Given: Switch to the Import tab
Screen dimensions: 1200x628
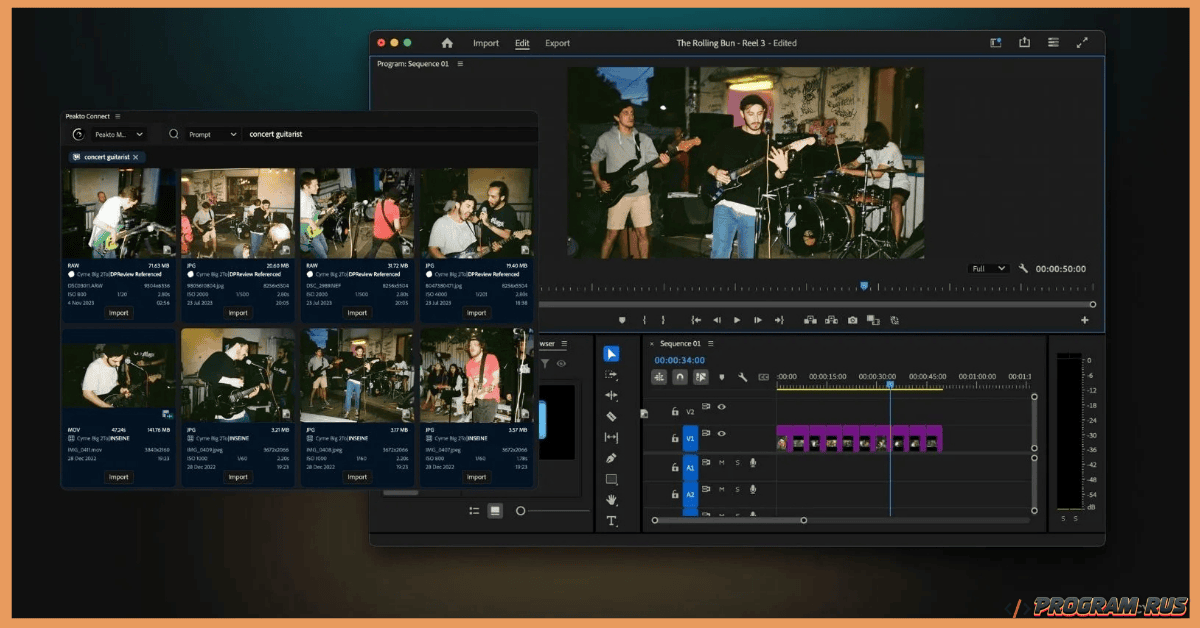Looking at the screenshot, I should pyautogui.click(x=486, y=43).
